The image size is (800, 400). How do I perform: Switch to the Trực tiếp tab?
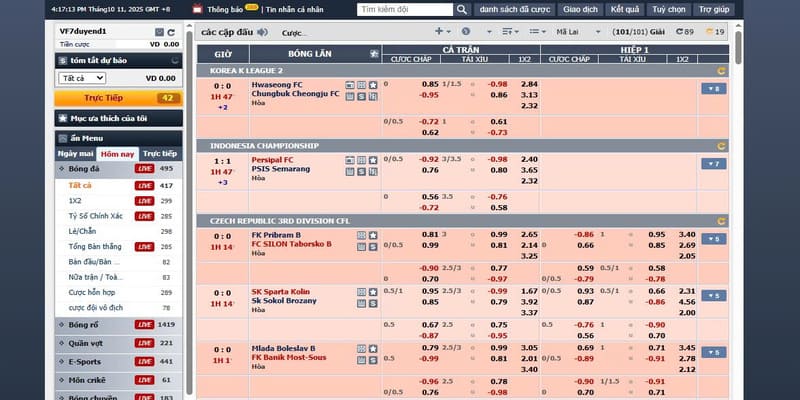point(160,154)
